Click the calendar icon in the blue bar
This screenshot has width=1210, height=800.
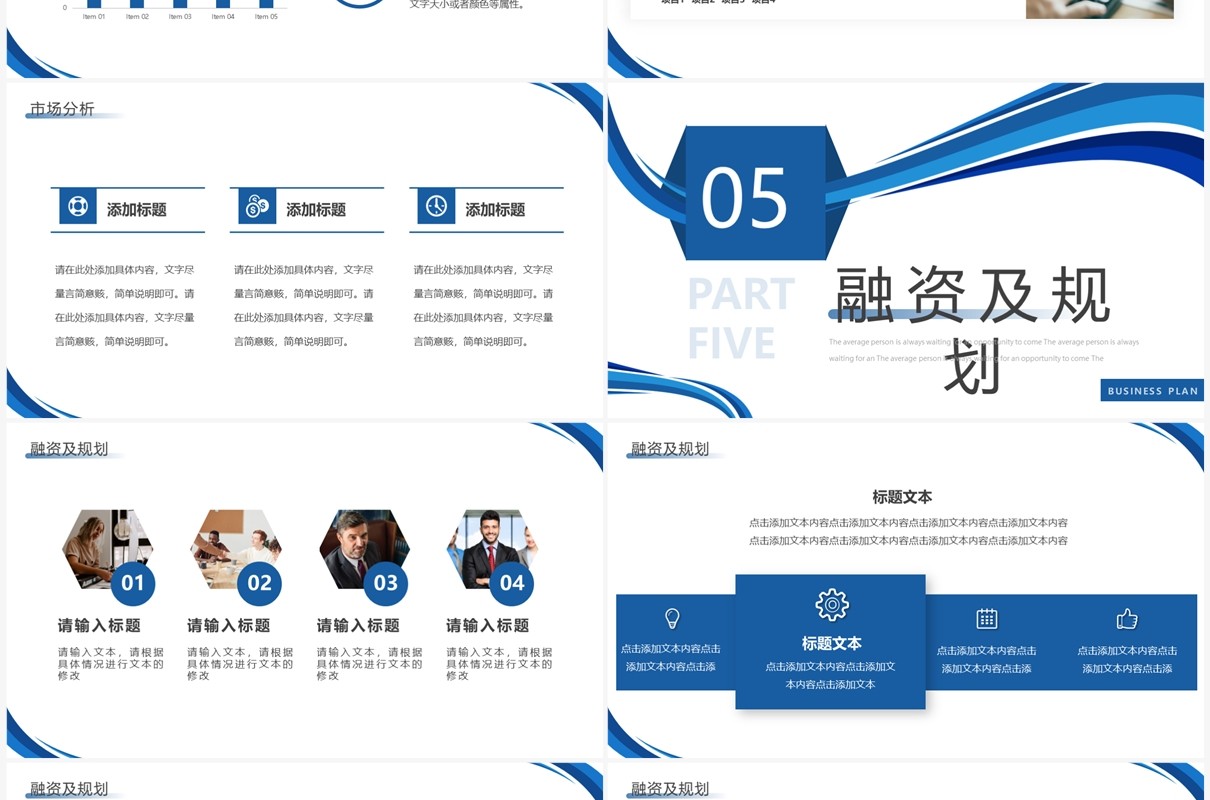pyautogui.click(x=987, y=618)
